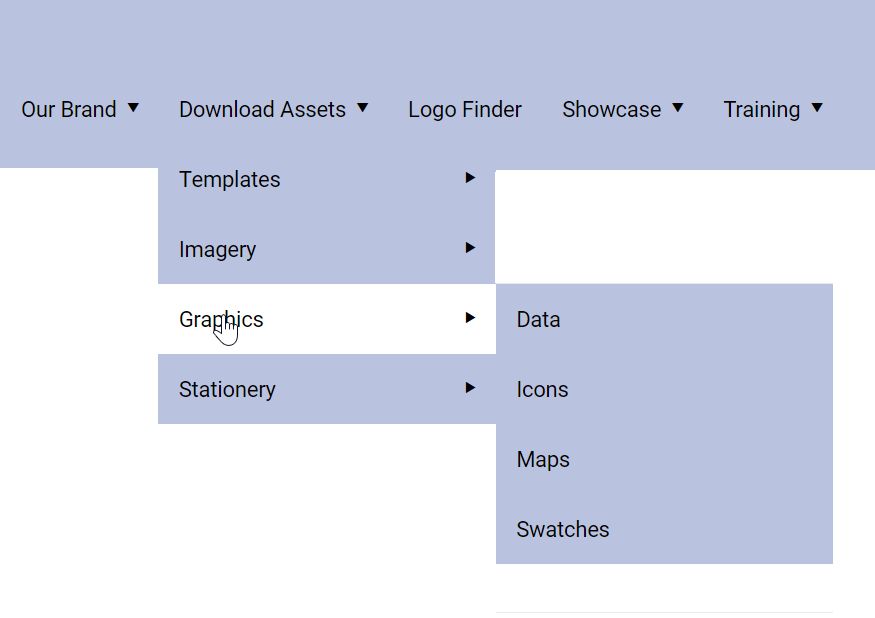Expand the Imagery submenu arrow
Screen dimensions: 875x618
[470, 248]
